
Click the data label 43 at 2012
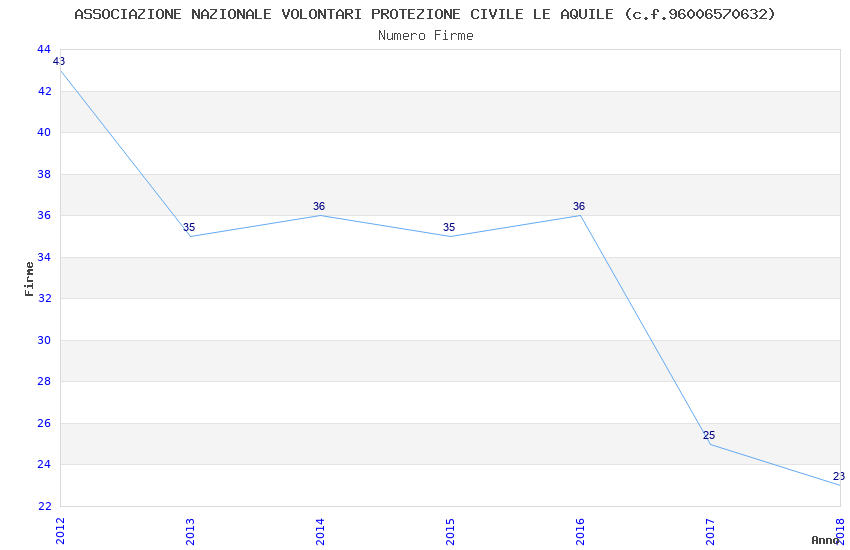tap(59, 61)
